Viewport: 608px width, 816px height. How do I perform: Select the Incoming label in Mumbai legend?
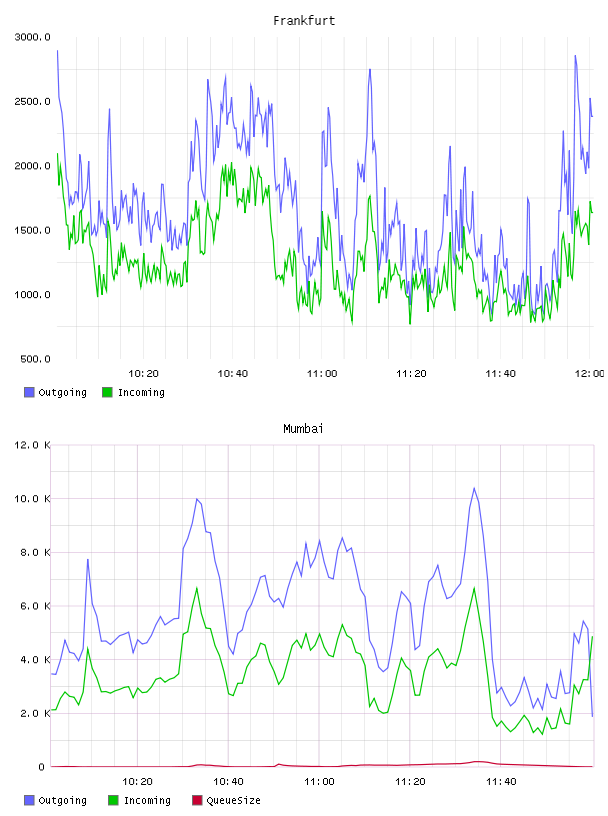(x=147, y=800)
